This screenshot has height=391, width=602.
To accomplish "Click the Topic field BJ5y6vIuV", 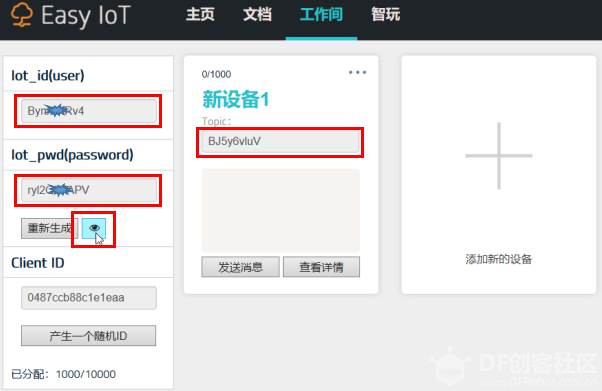I will click(281, 141).
